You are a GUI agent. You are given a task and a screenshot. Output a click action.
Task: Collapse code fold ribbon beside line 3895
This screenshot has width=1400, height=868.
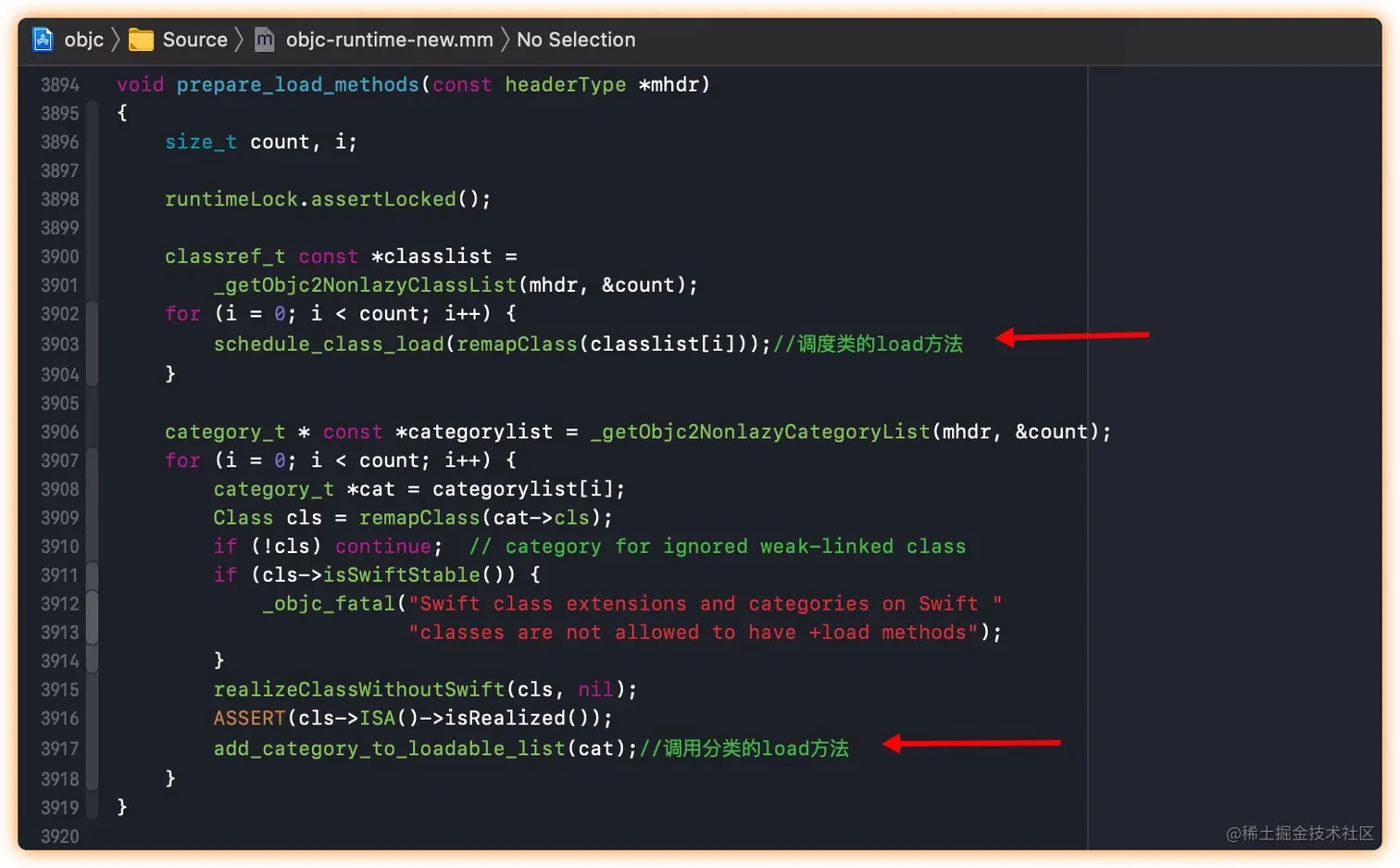coord(92,114)
